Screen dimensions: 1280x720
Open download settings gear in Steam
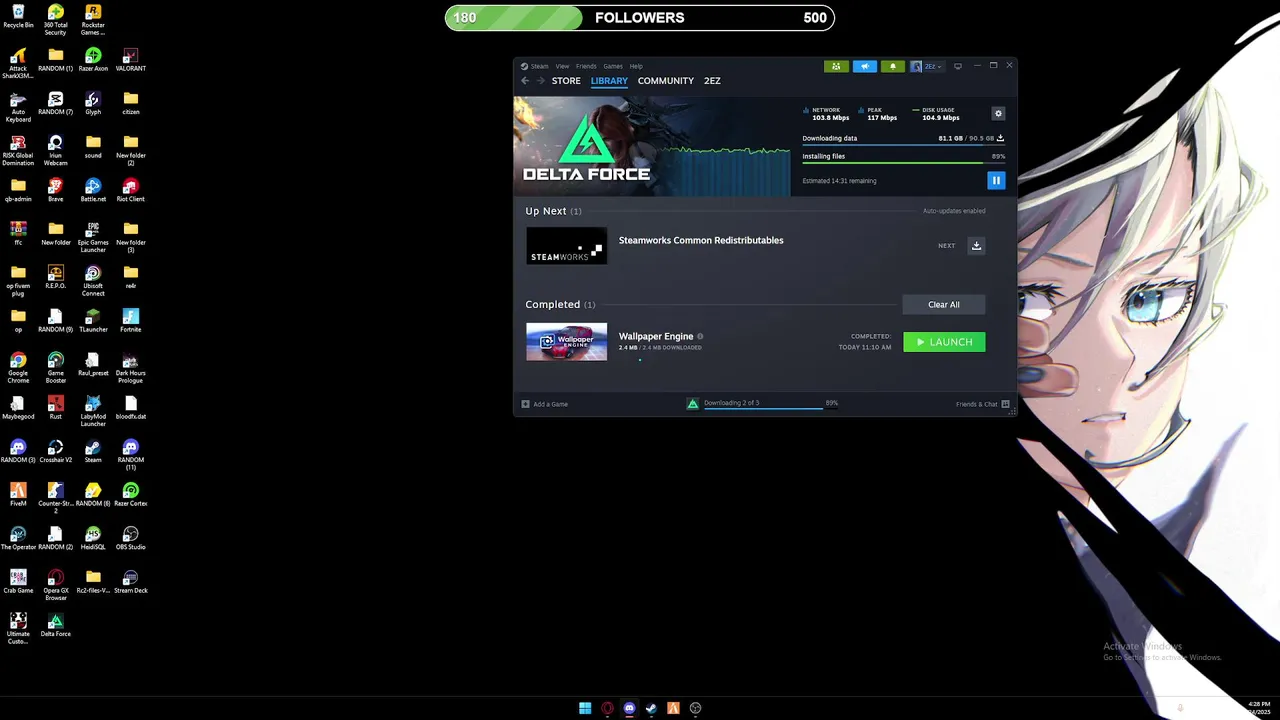pyautogui.click(x=998, y=114)
